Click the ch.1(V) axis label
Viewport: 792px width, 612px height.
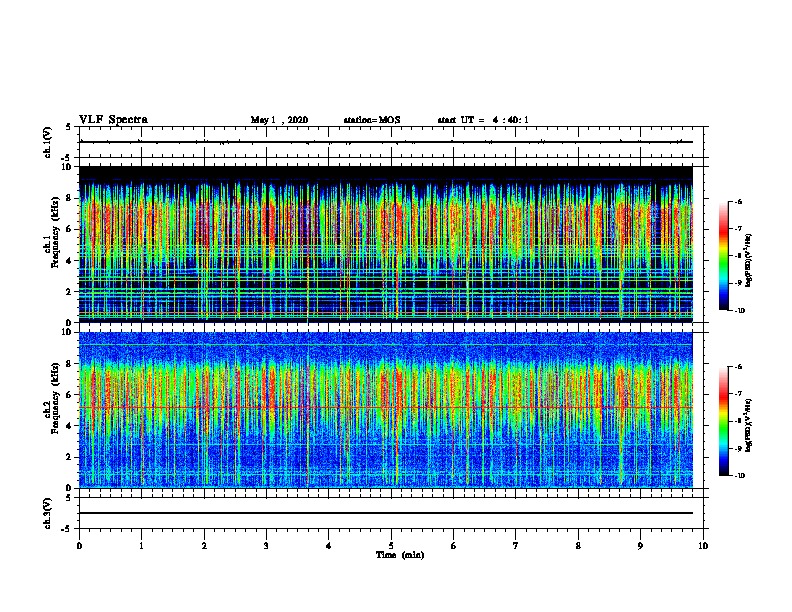click(x=48, y=142)
